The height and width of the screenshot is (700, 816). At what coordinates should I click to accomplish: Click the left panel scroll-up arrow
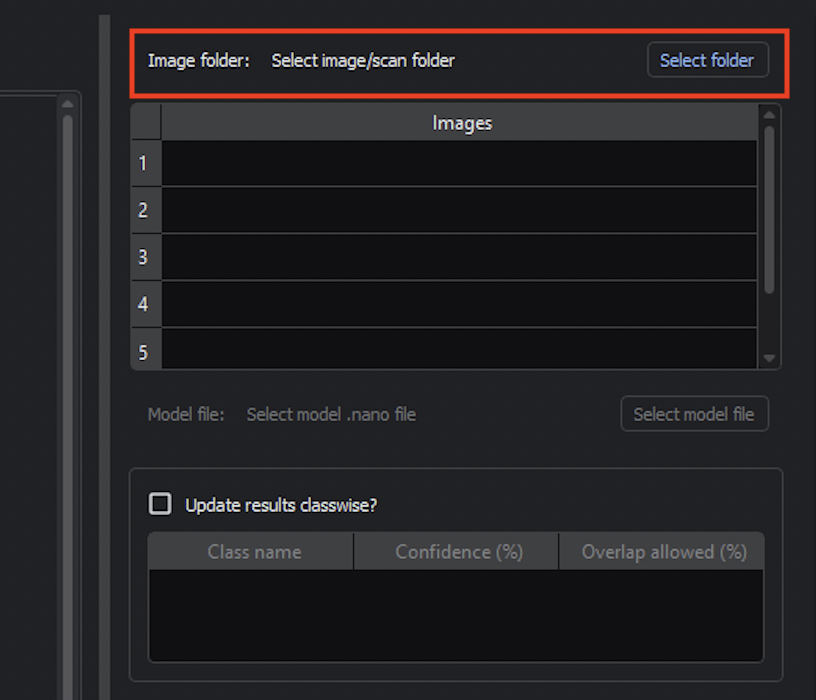(x=68, y=103)
